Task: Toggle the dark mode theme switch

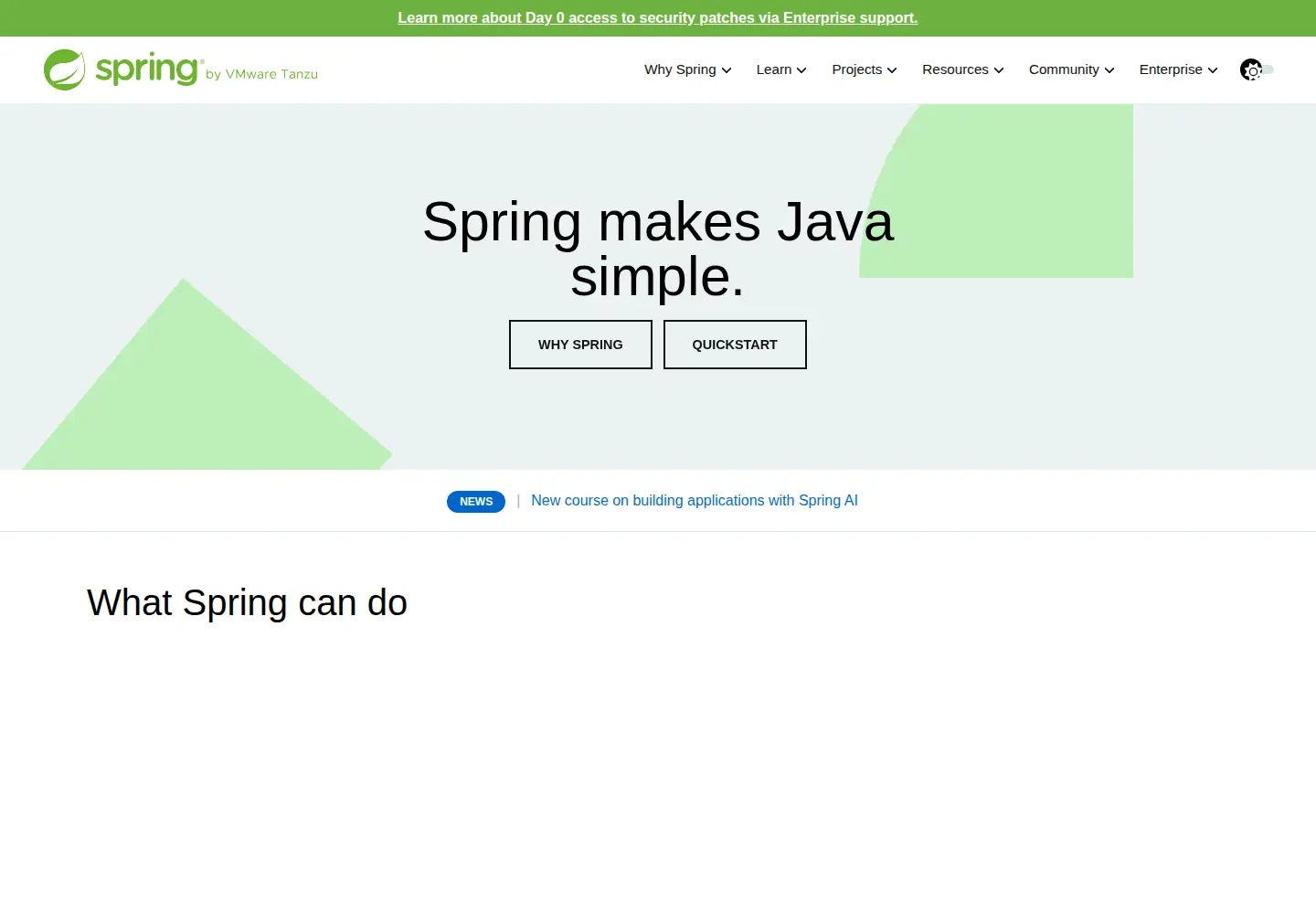Action: (1257, 69)
